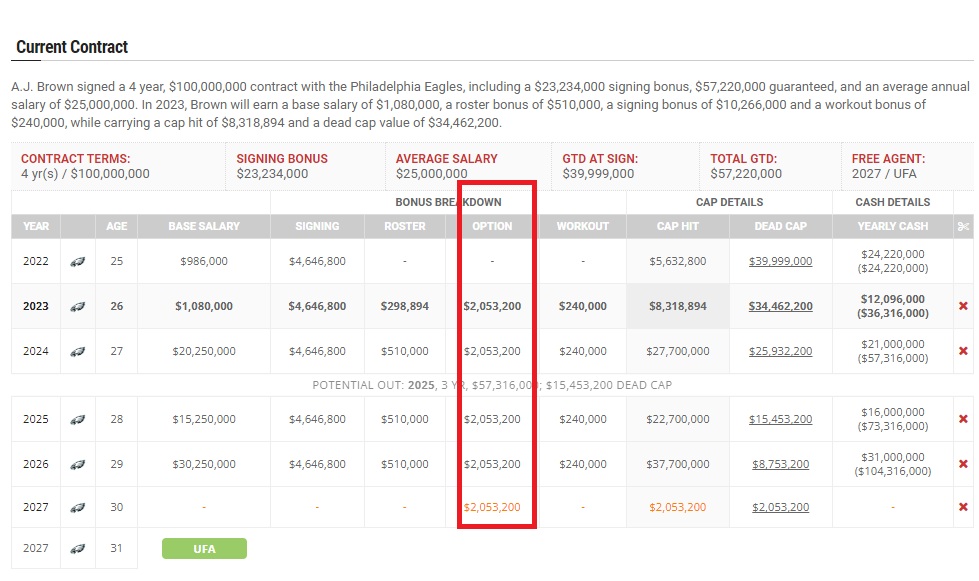The height and width of the screenshot is (581, 979).
Task: Click the YEARLY CASH column header
Action: 892,226
